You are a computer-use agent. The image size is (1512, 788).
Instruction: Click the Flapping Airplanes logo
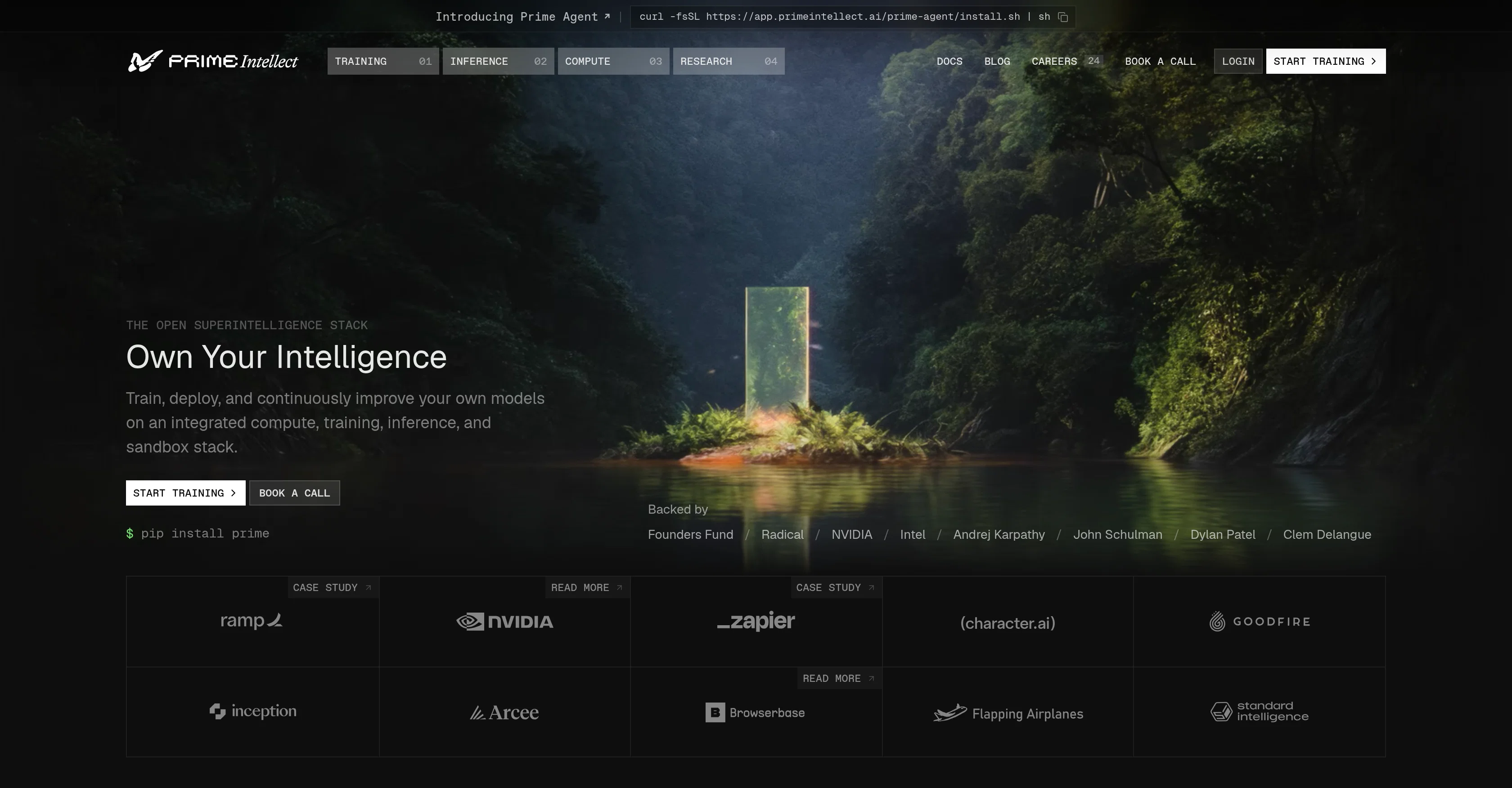(1008, 713)
